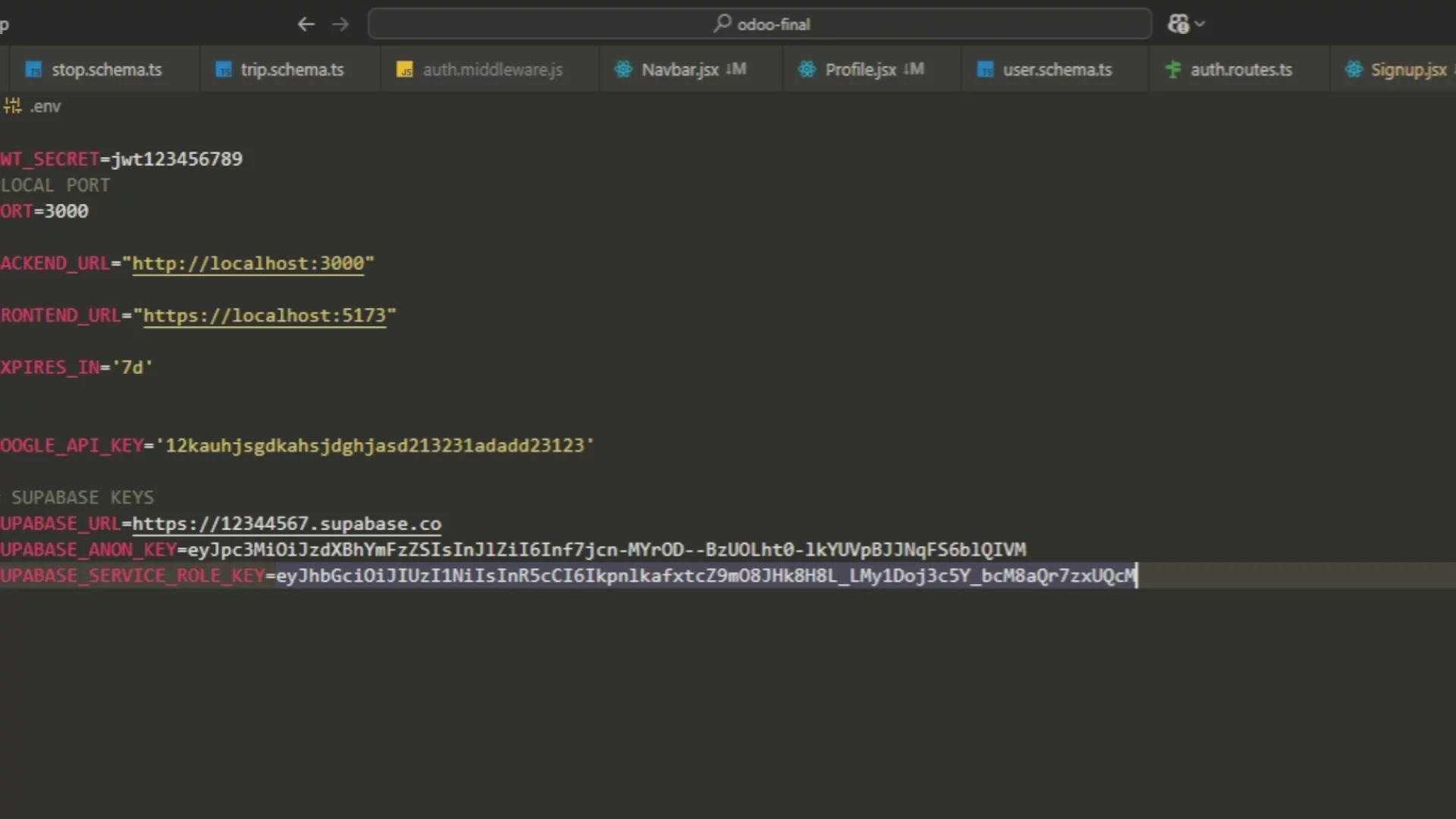Open the supabase.co URL link

286,523
